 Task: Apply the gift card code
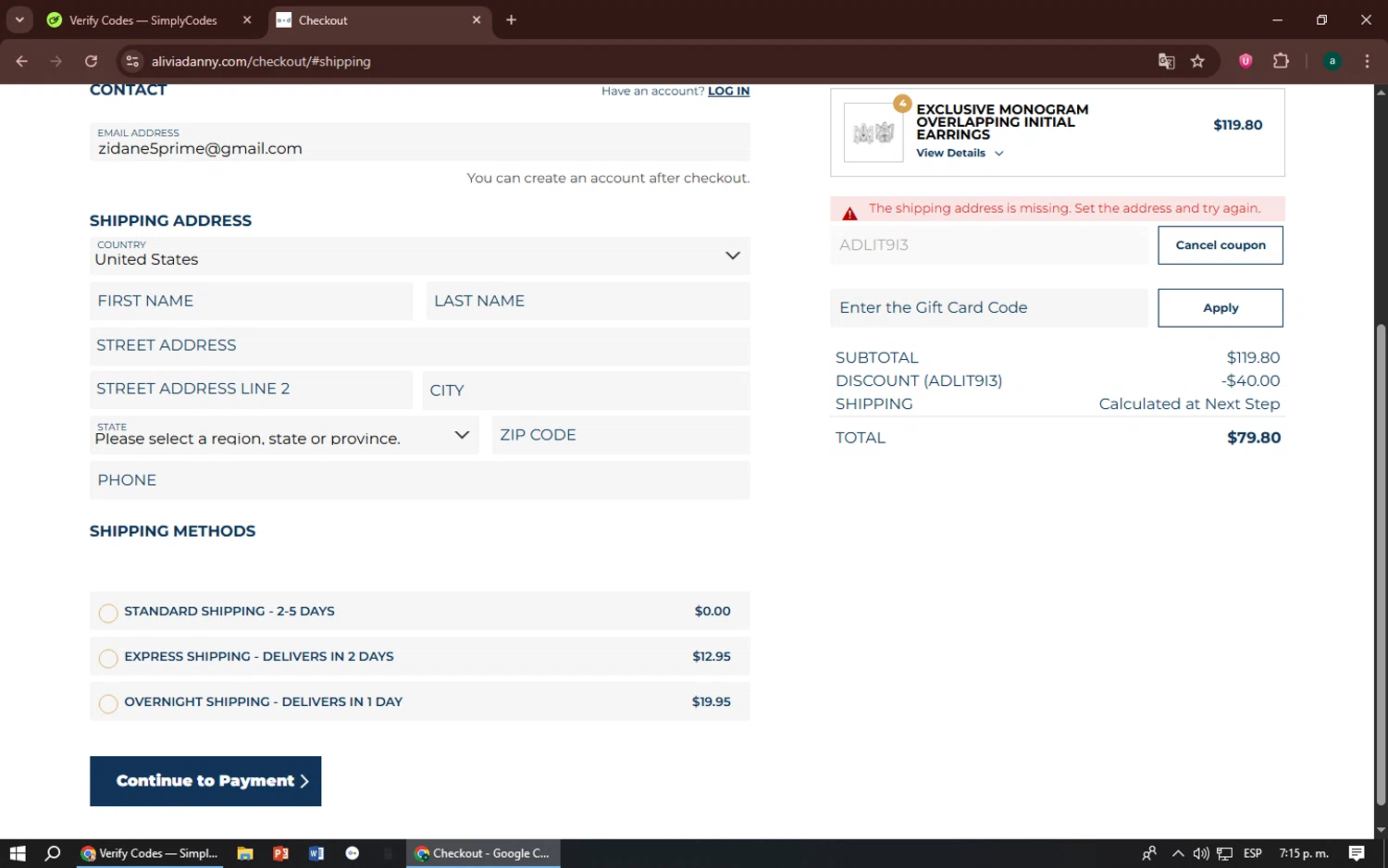click(1220, 308)
